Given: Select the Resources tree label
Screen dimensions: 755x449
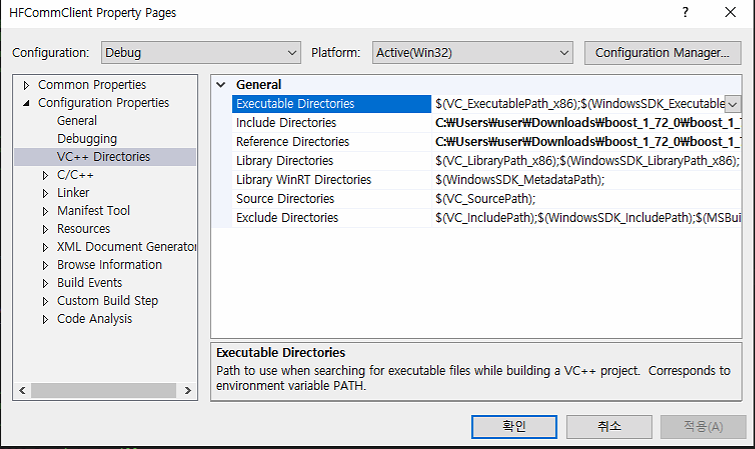Looking at the screenshot, I should pyautogui.click(x=83, y=228).
